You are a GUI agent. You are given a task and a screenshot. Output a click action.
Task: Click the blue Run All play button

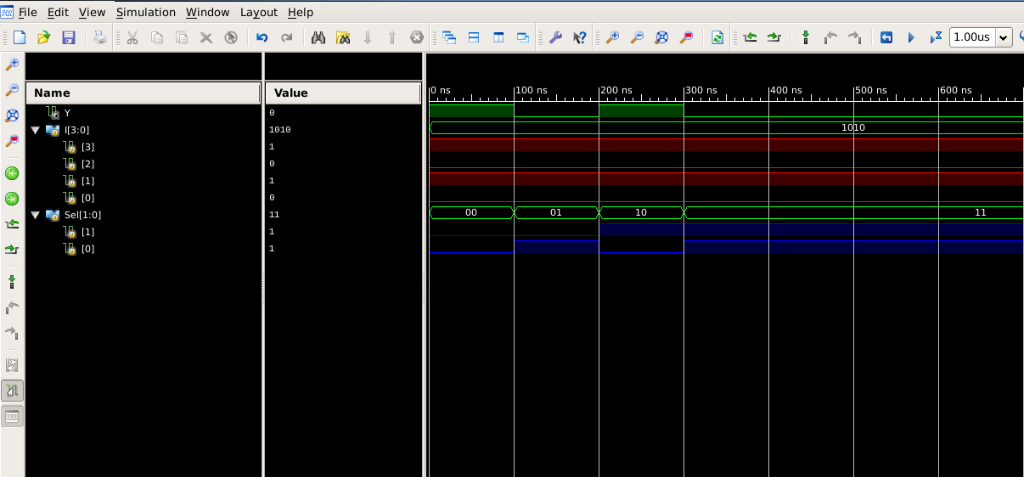(x=911, y=38)
